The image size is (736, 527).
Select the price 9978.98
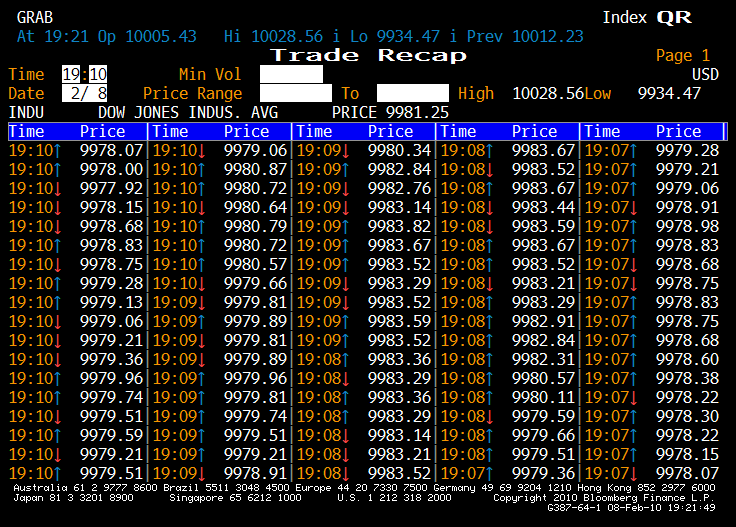point(688,226)
